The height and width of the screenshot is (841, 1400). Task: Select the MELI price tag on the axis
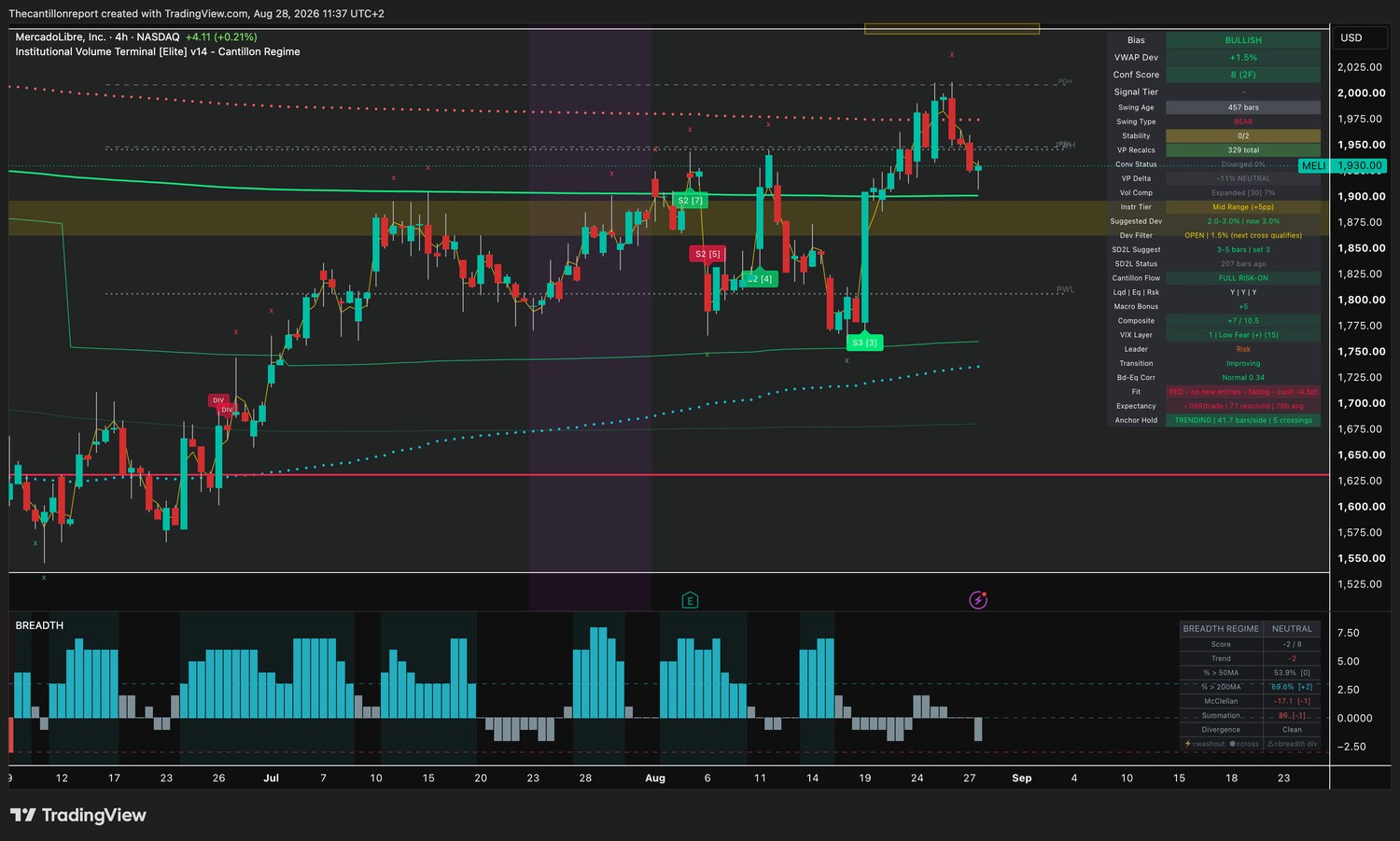1342,165
